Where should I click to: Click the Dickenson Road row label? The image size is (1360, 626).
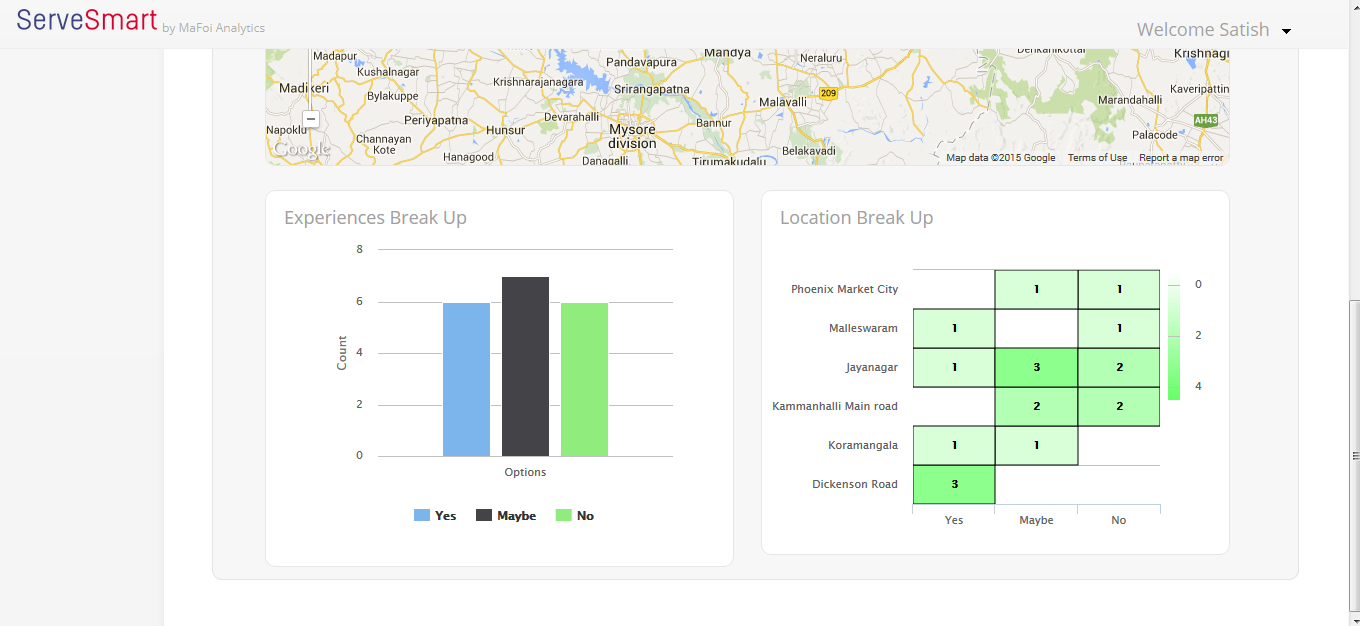tap(855, 485)
